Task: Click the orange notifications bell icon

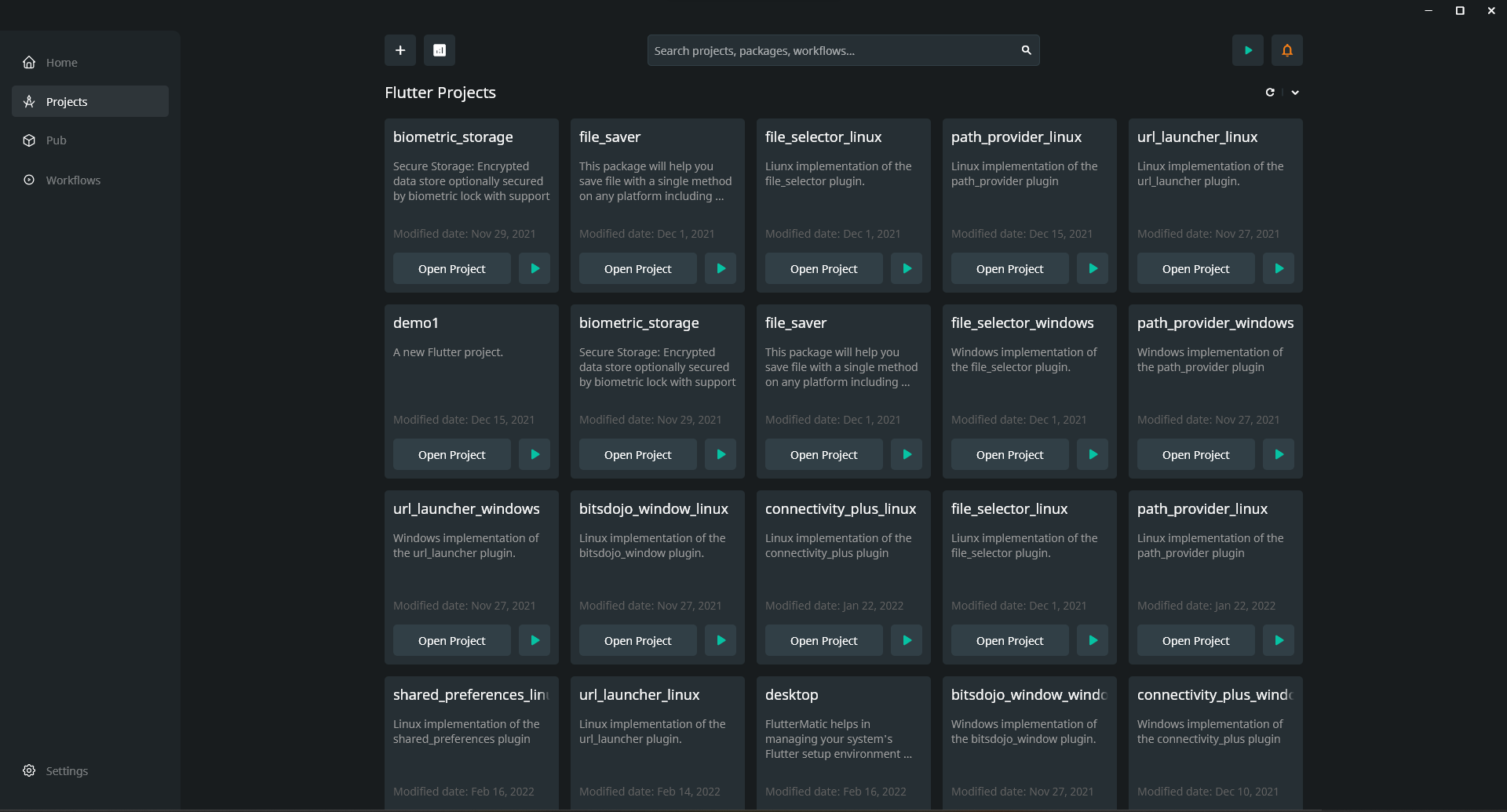Action: coord(1286,49)
